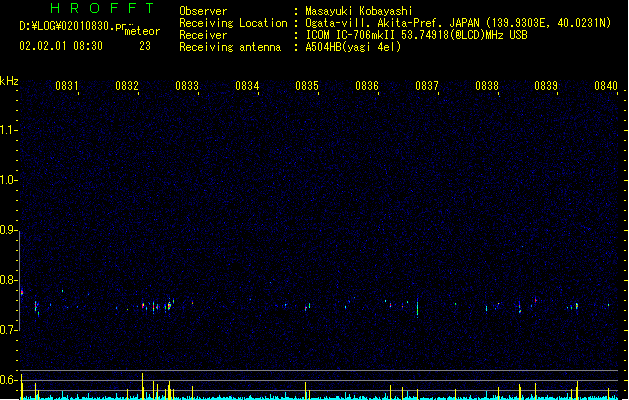Click the 0839 time marker
Image resolution: width=629 pixels, height=400 pixels.
(546, 86)
